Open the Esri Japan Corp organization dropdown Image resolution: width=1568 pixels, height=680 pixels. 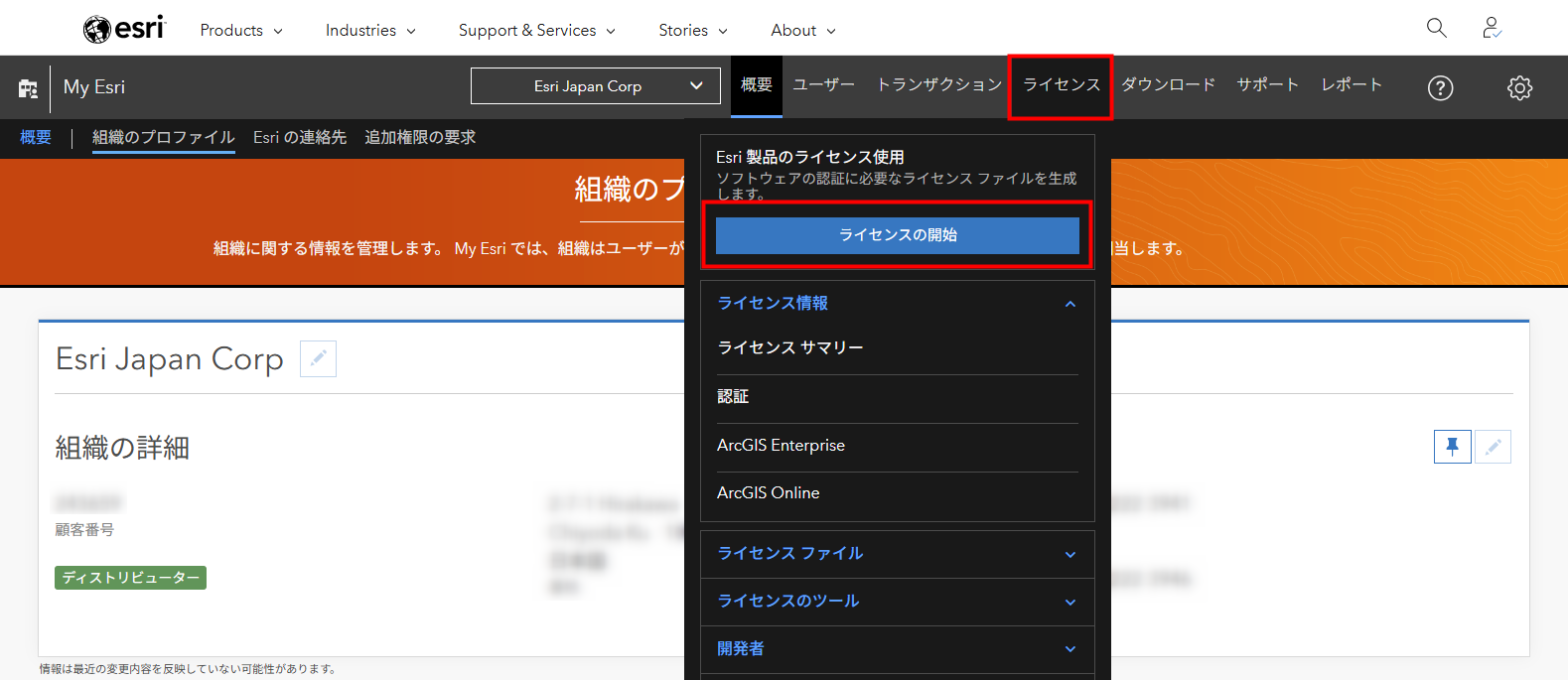(595, 86)
